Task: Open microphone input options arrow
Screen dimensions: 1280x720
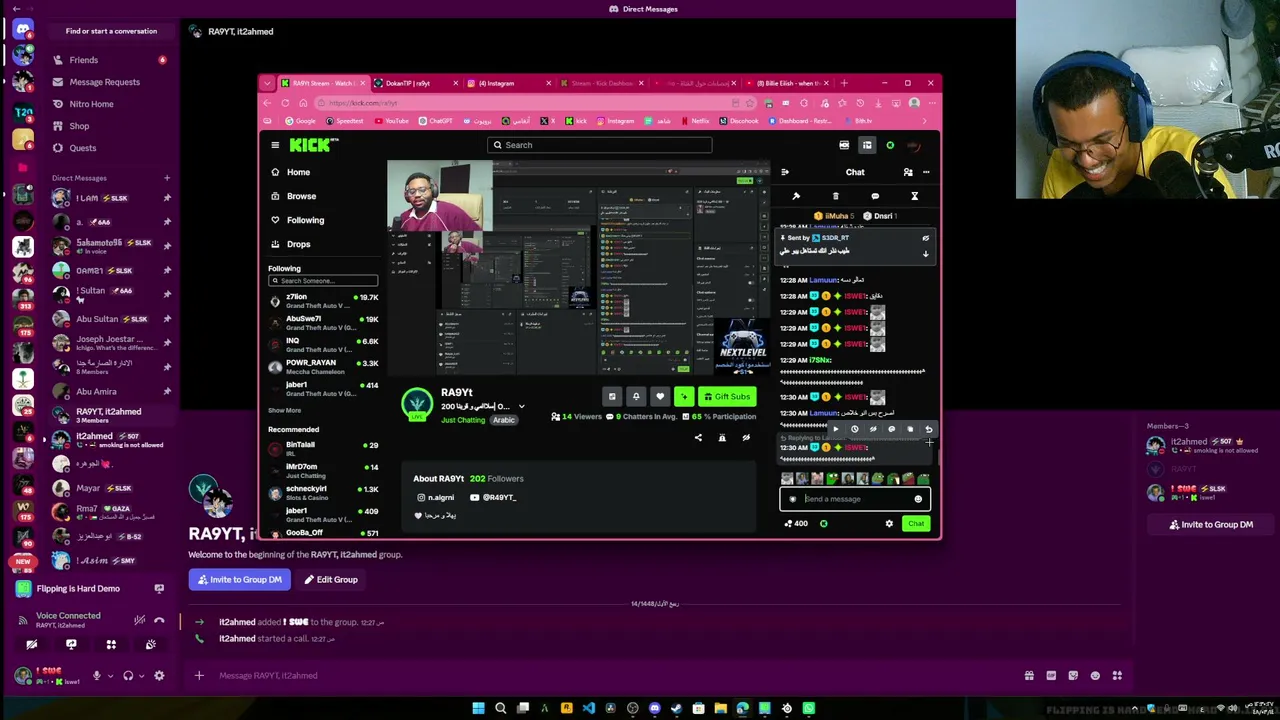Action: coord(110,676)
